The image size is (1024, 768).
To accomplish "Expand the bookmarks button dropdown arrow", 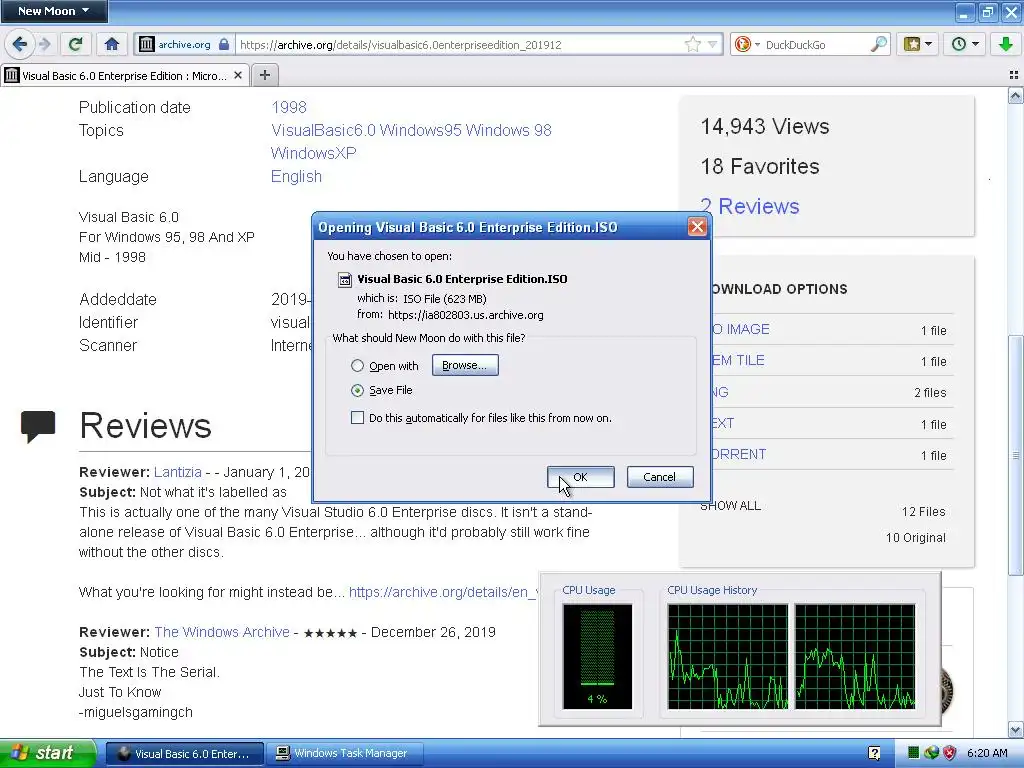I will (928, 44).
